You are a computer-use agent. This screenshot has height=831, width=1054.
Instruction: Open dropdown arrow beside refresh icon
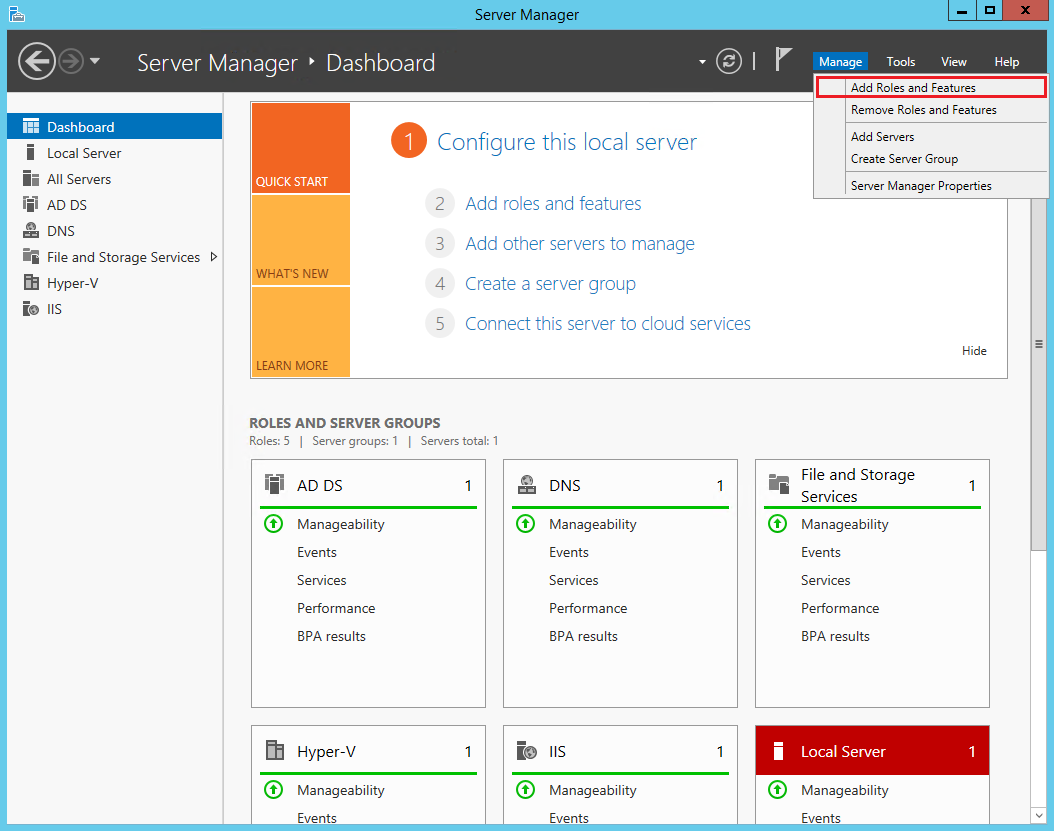(702, 62)
